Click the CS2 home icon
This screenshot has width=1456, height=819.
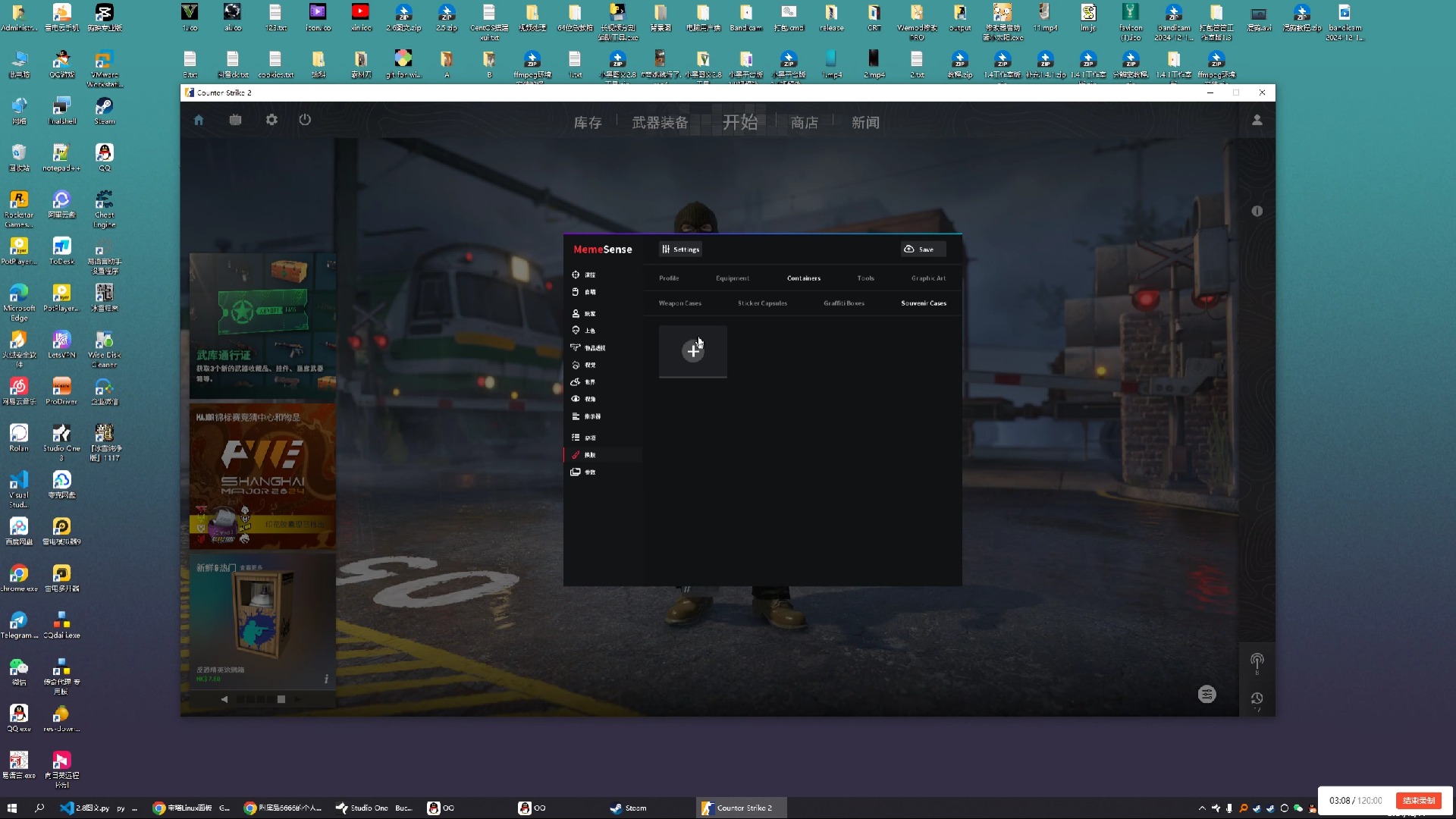[x=199, y=120]
